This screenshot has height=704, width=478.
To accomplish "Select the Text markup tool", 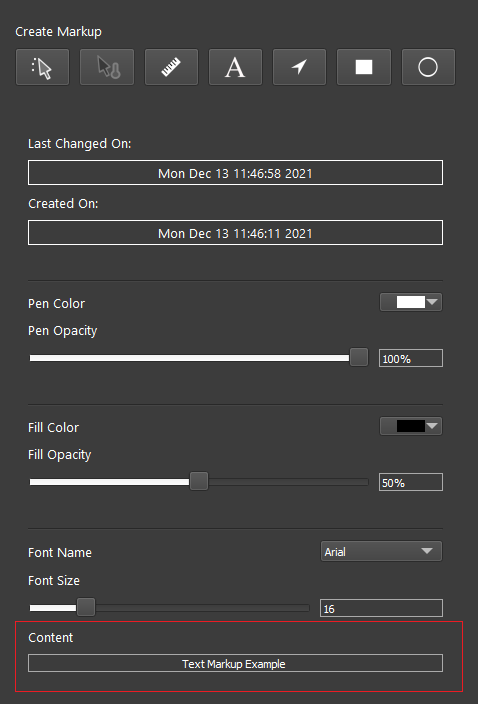I will [x=235, y=67].
